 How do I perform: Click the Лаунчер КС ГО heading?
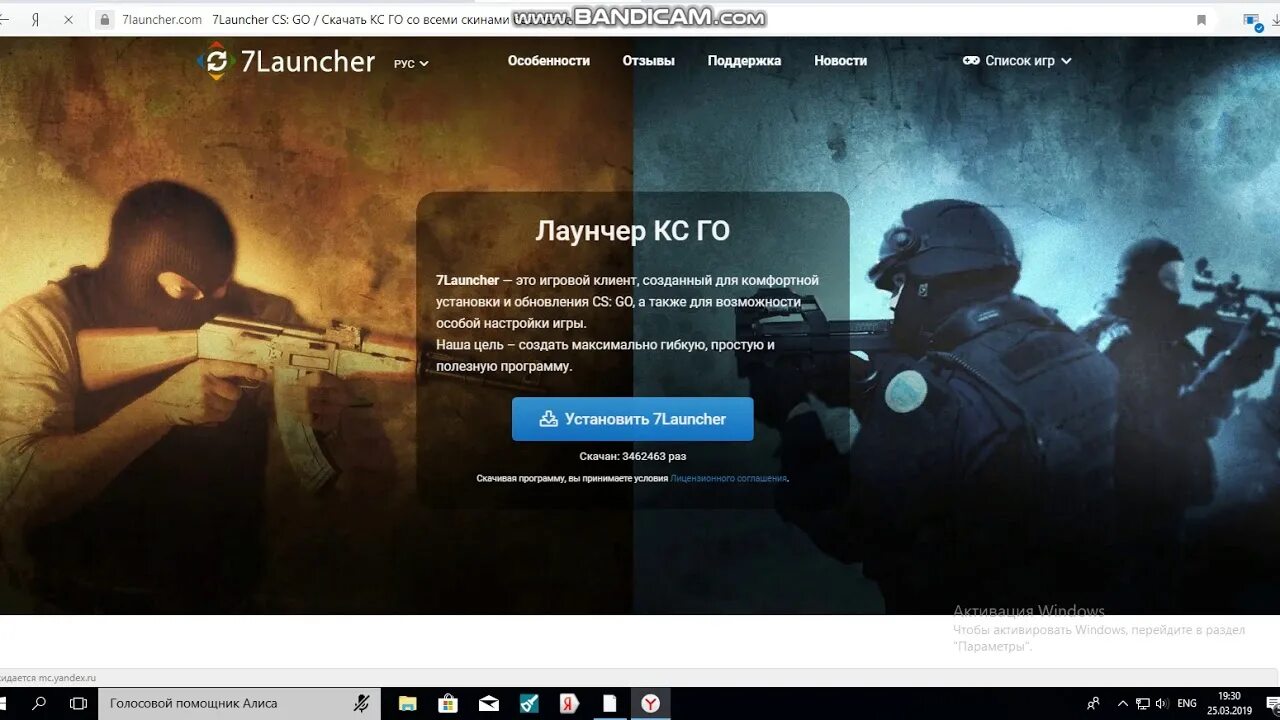coord(633,231)
